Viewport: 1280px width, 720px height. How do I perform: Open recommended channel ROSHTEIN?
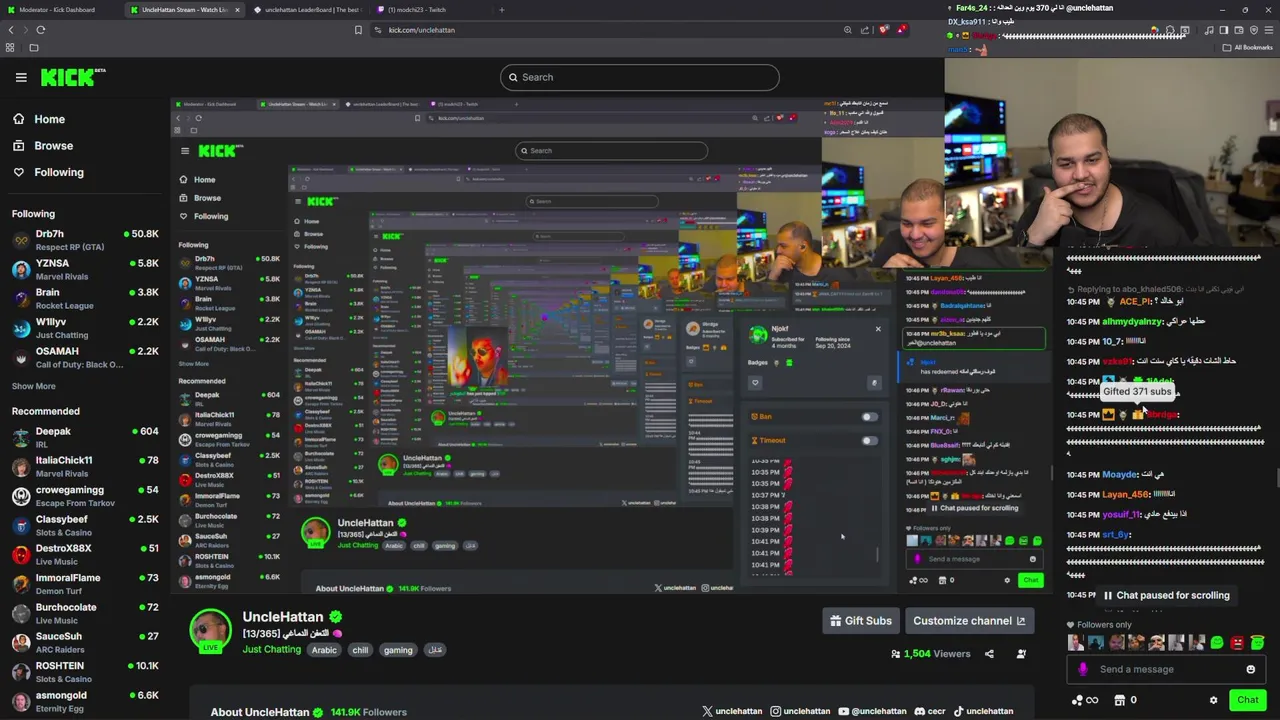click(x=85, y=672)
